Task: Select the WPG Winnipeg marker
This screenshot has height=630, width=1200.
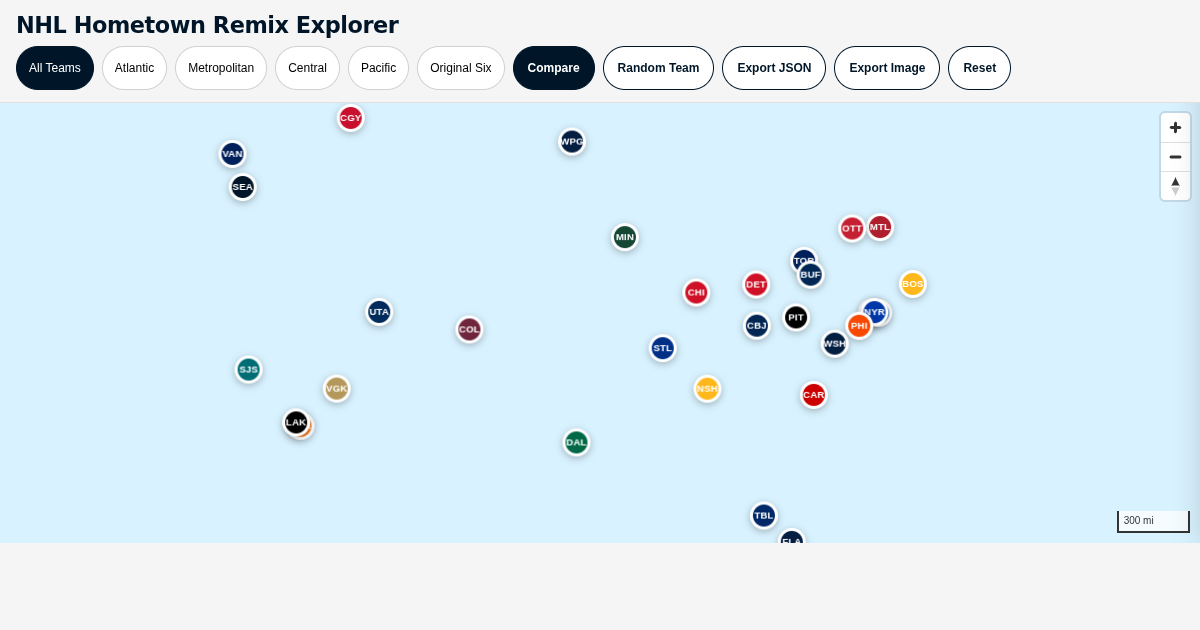Action: click(x=571, y=142)
